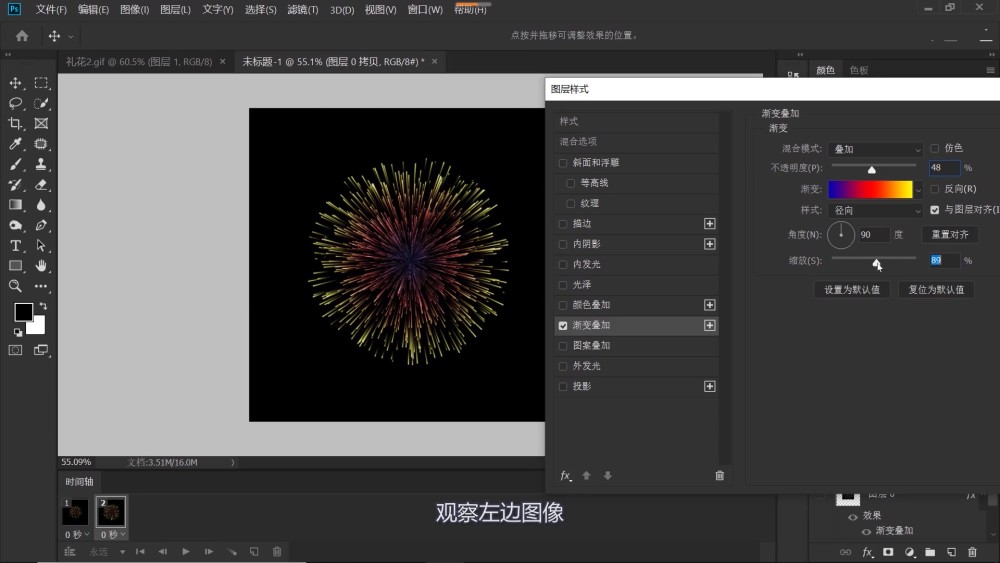Select the Blur tool

coord(41,205)
